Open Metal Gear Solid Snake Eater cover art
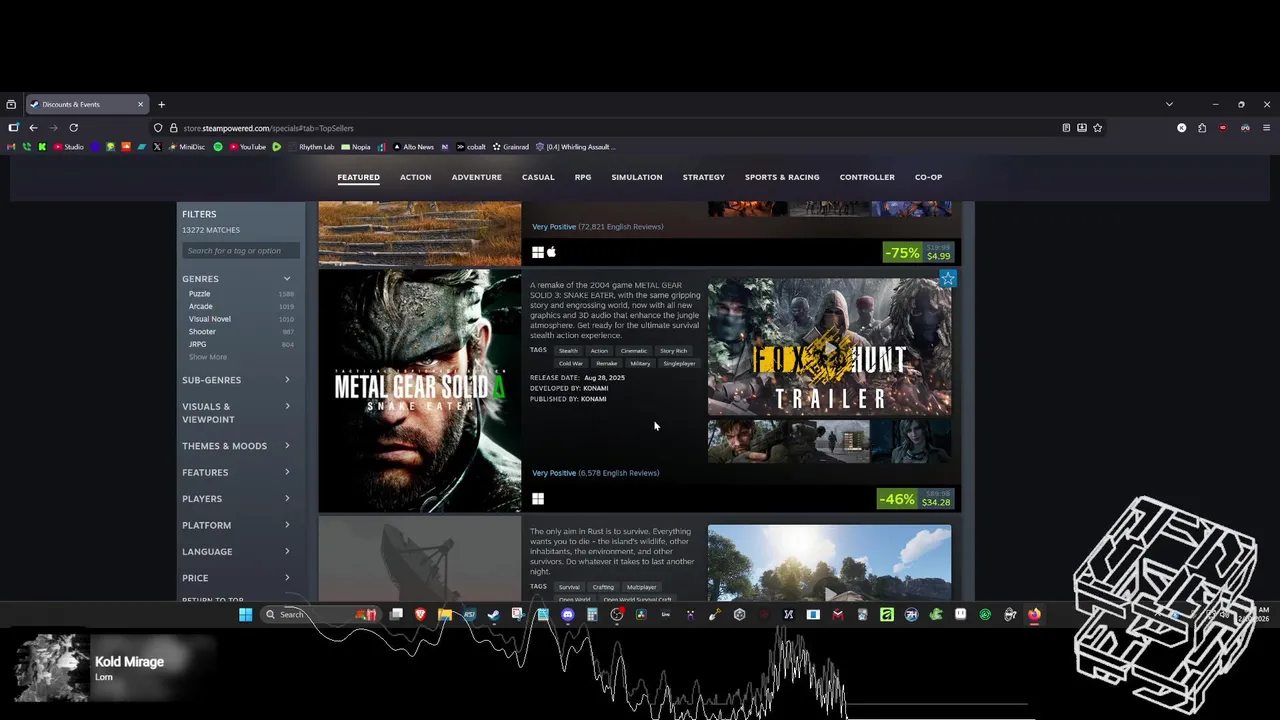The height and width of the screenshot is (720, 1280). [x=420, y=391]
